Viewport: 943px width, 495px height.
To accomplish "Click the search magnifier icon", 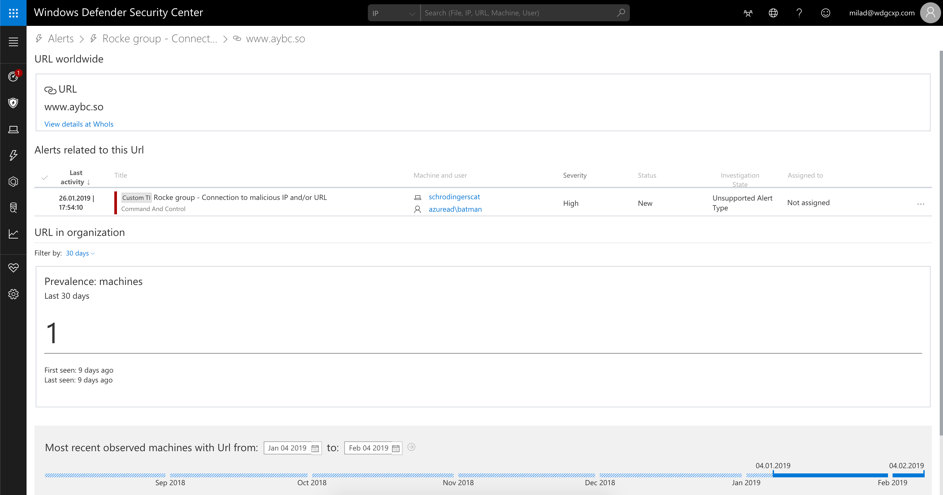I will [x=621, y=13].
